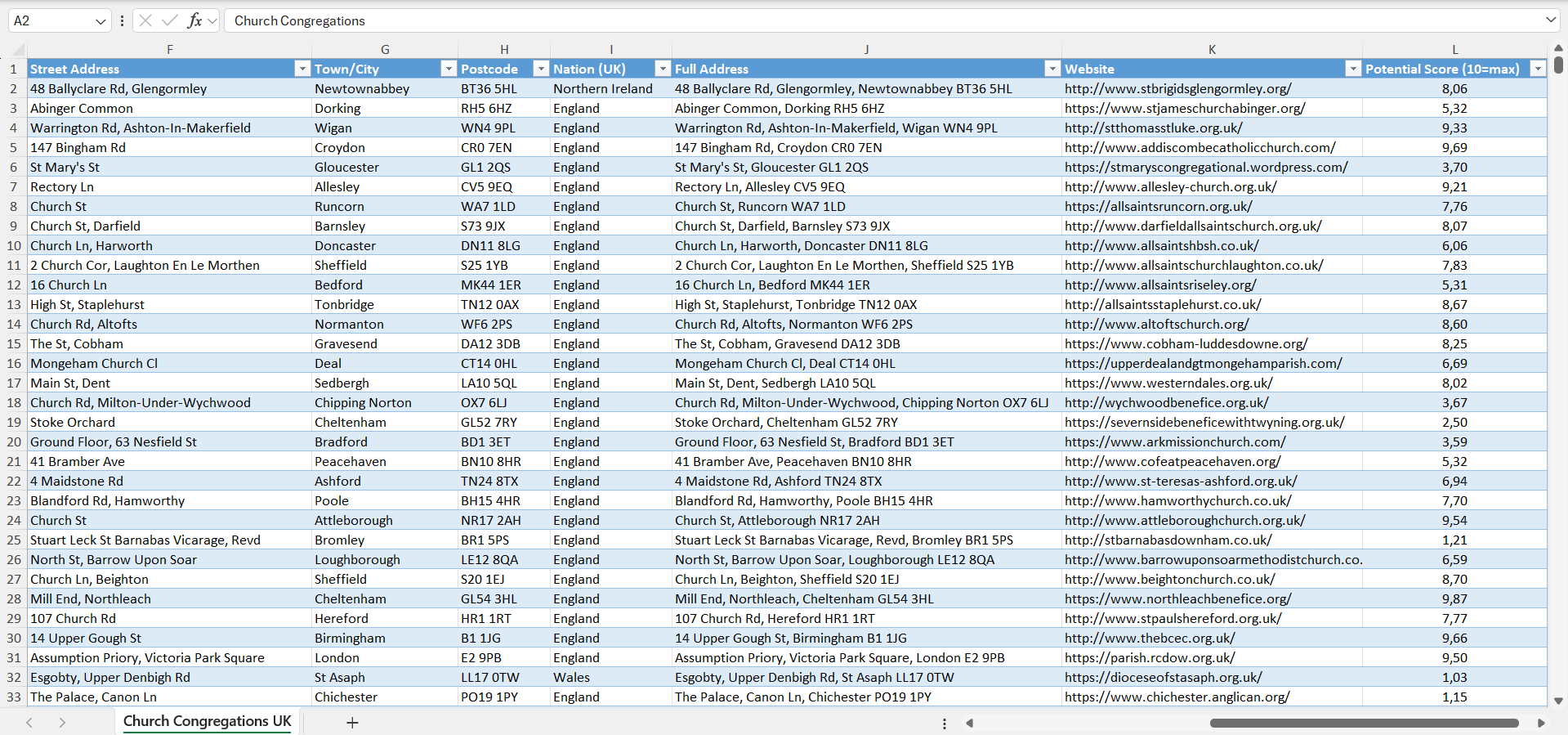Select row 20 header
Screen dimensions: 1568x735
pos(14,442)
